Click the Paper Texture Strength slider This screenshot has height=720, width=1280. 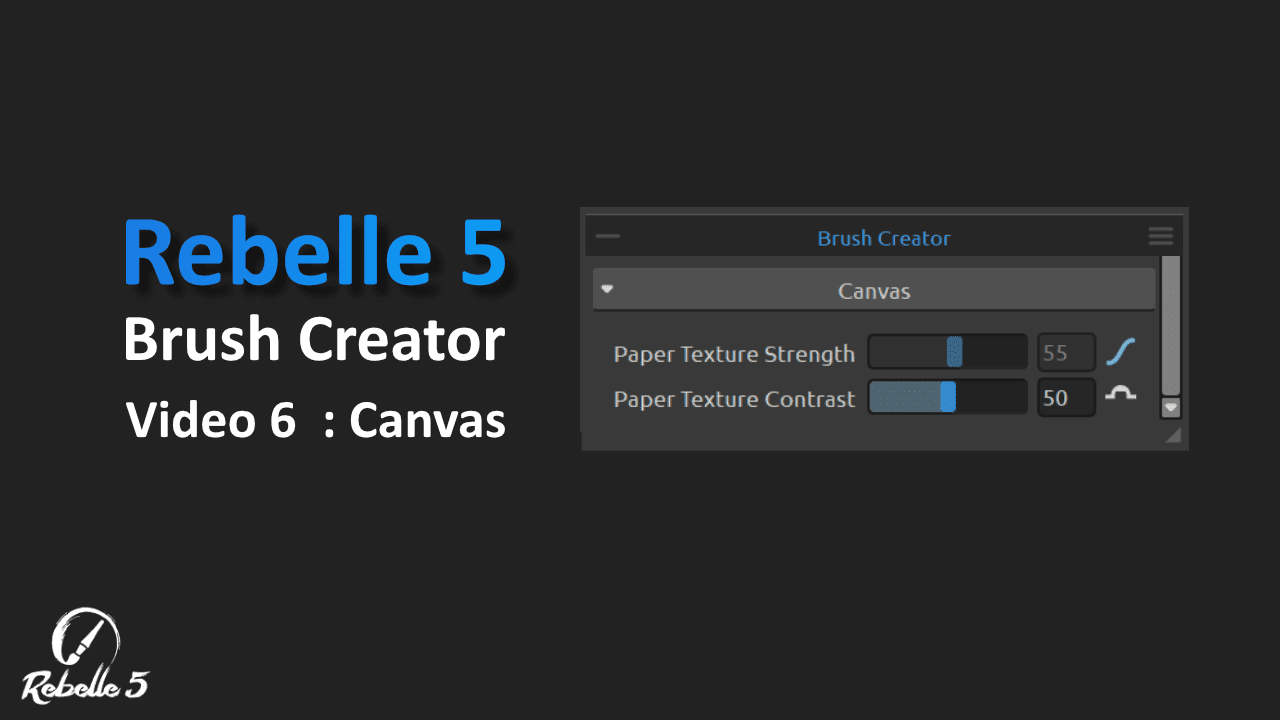pyautogui.click(x=947, y=353)
